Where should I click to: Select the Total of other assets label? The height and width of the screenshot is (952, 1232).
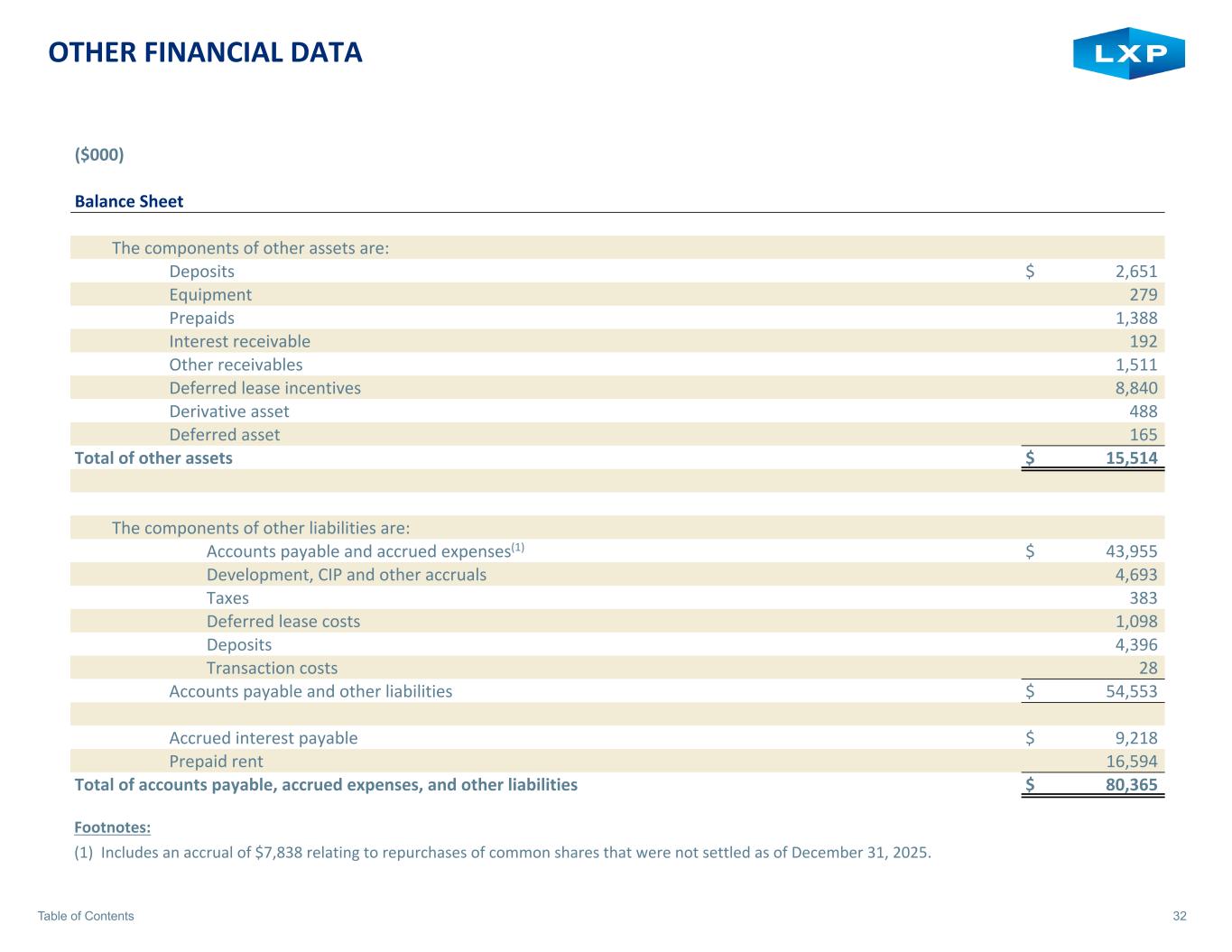point(153,458)
